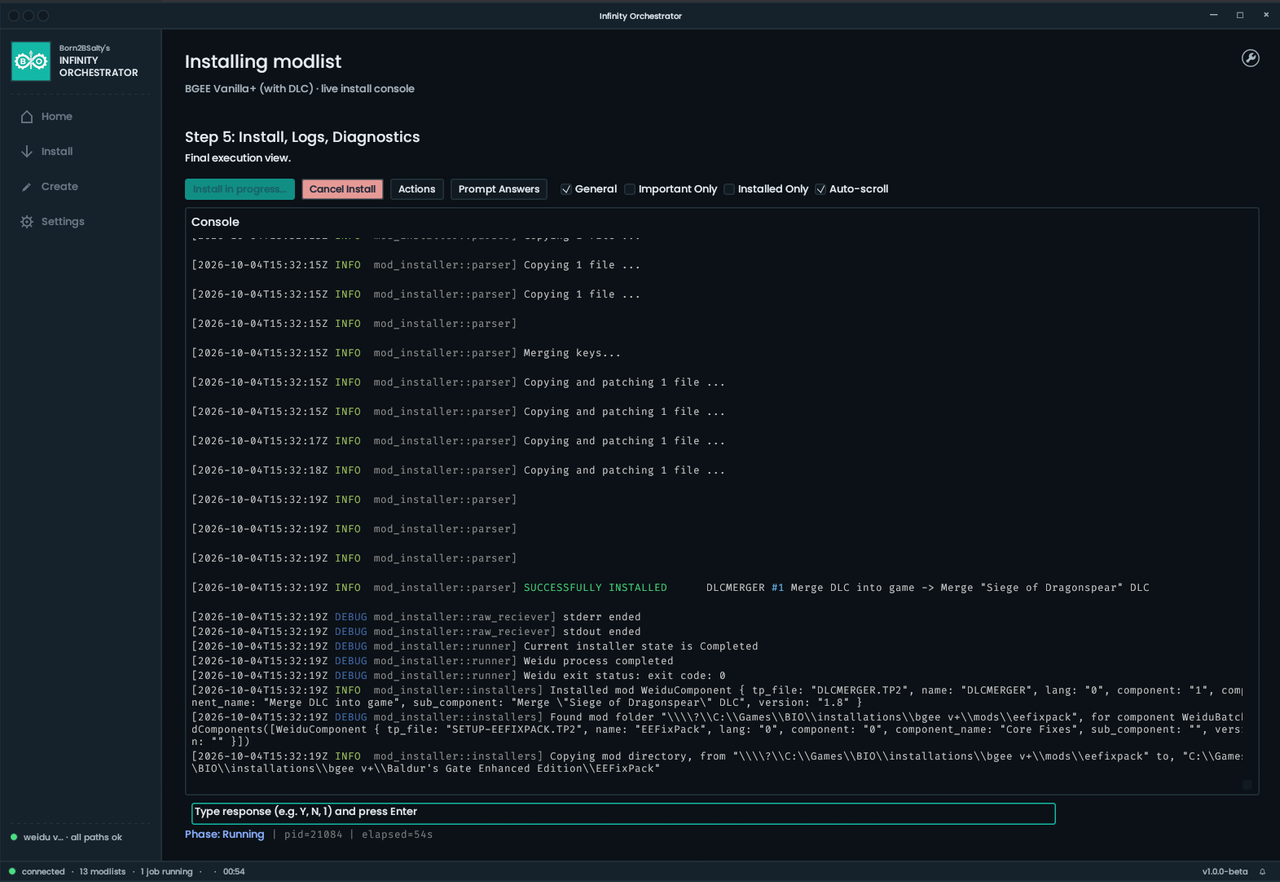Screen dimensions: 1280x882
Task: Click the Weidu process completed log line
Action: point(432,661)
